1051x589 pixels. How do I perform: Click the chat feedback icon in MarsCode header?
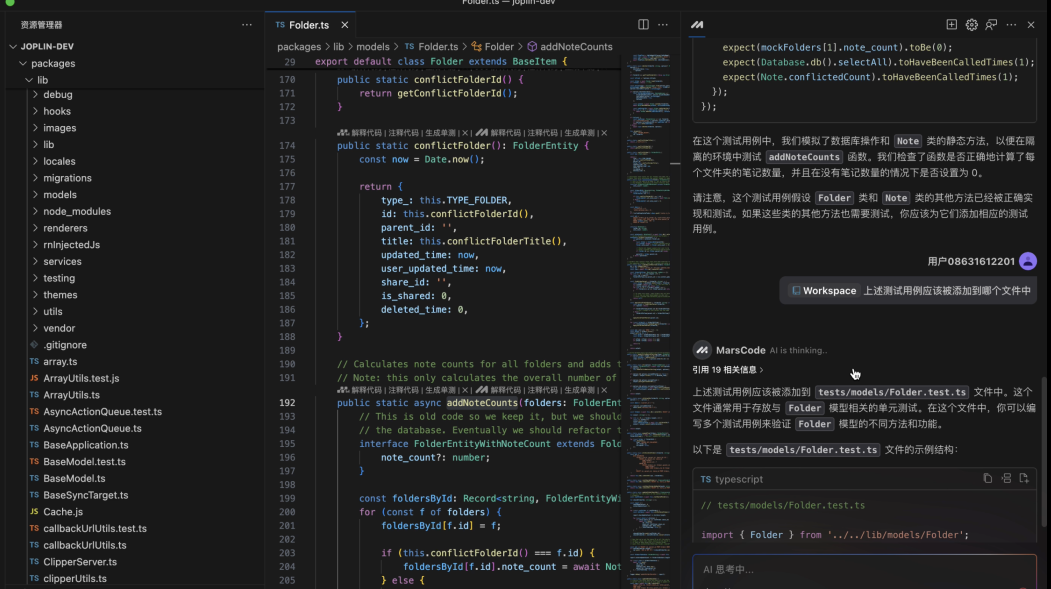[x=991, y=25]
